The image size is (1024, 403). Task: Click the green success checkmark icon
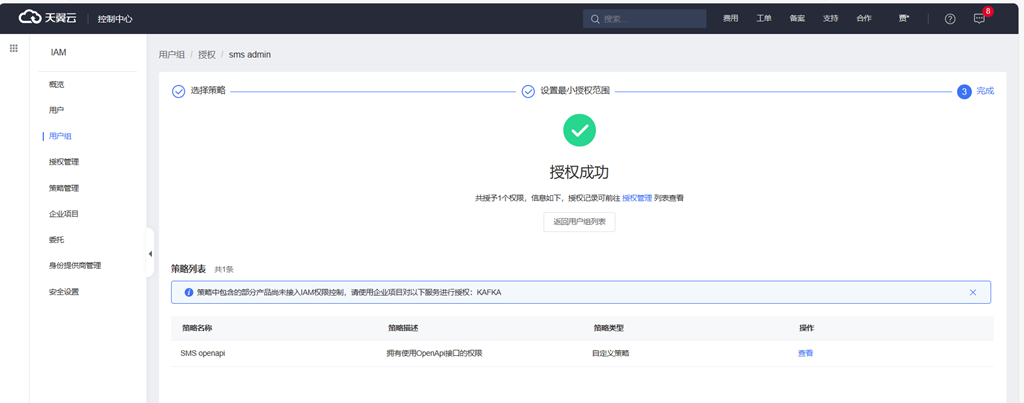579,130
